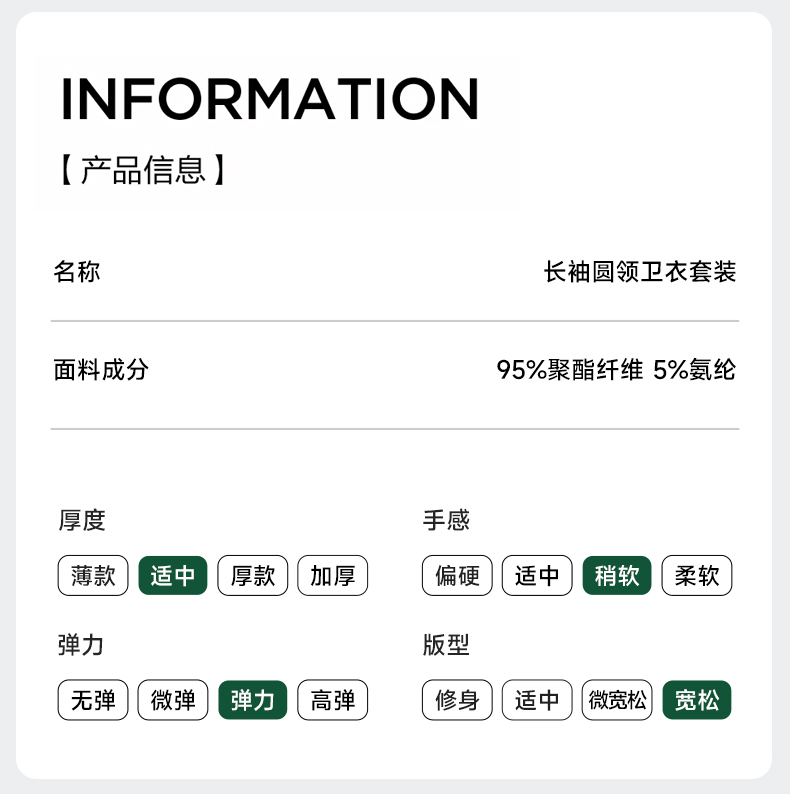Select the green 弹力 elasticity tag

(x=253, y=700)
